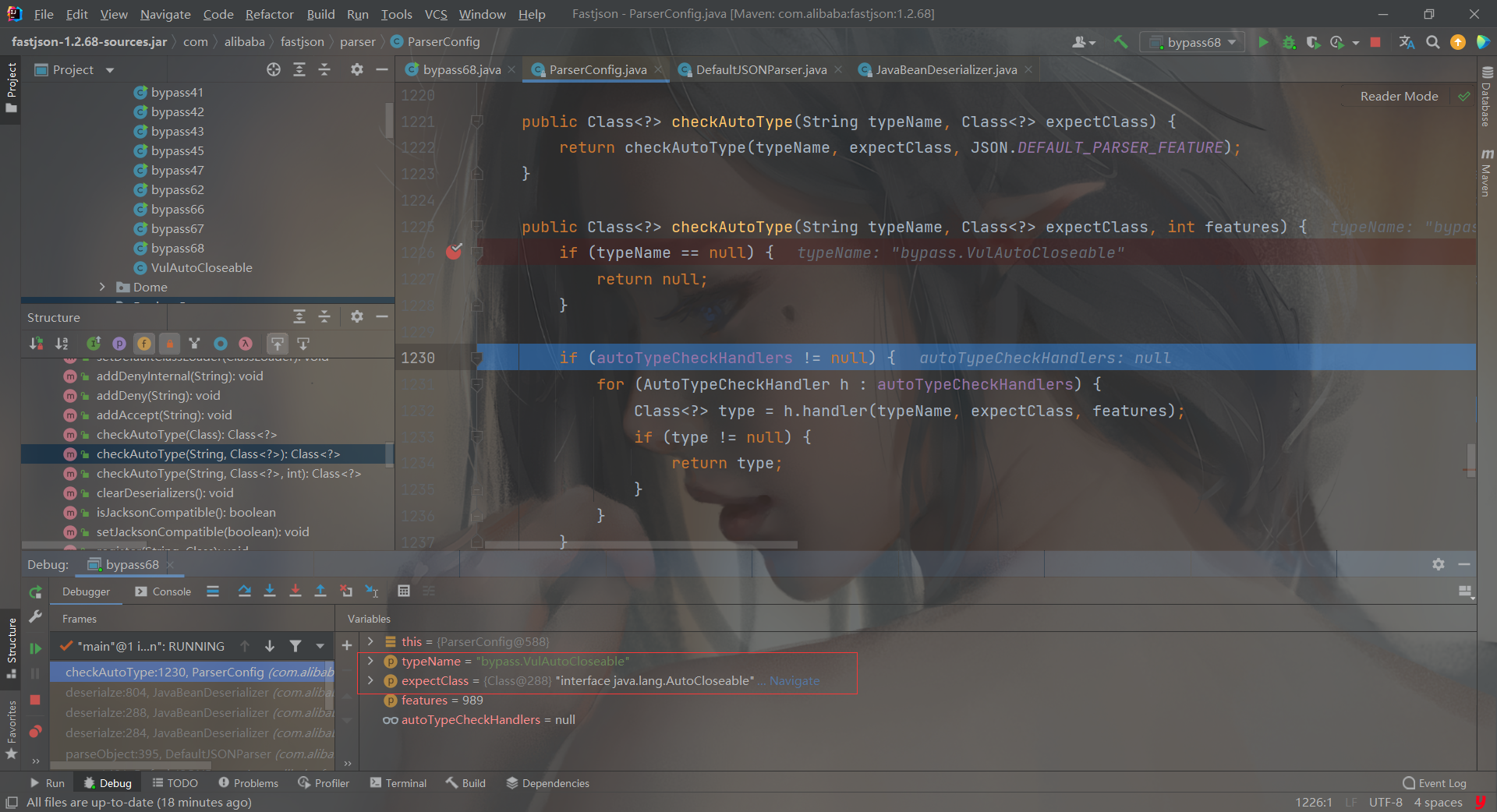Expand the 'this' variable node
Screen dimensions: 1497x812
click(x=370, y=641)
